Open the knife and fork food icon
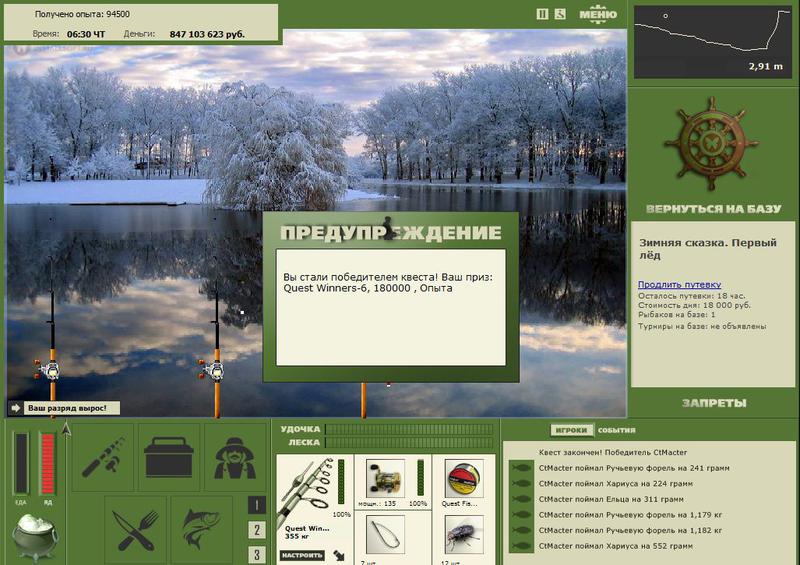800x565 pixels. pos(135,530)
